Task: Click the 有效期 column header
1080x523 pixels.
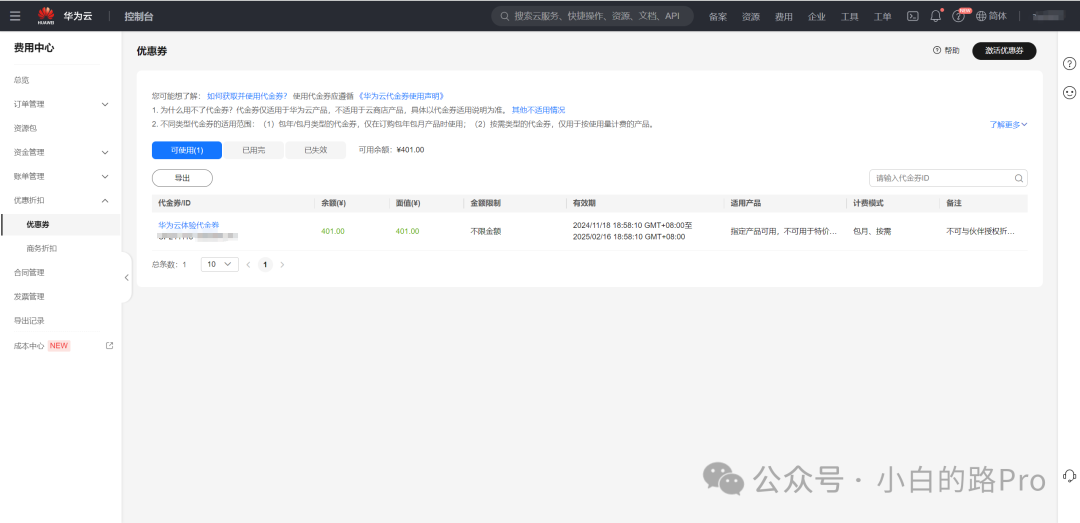Action: 584,203
